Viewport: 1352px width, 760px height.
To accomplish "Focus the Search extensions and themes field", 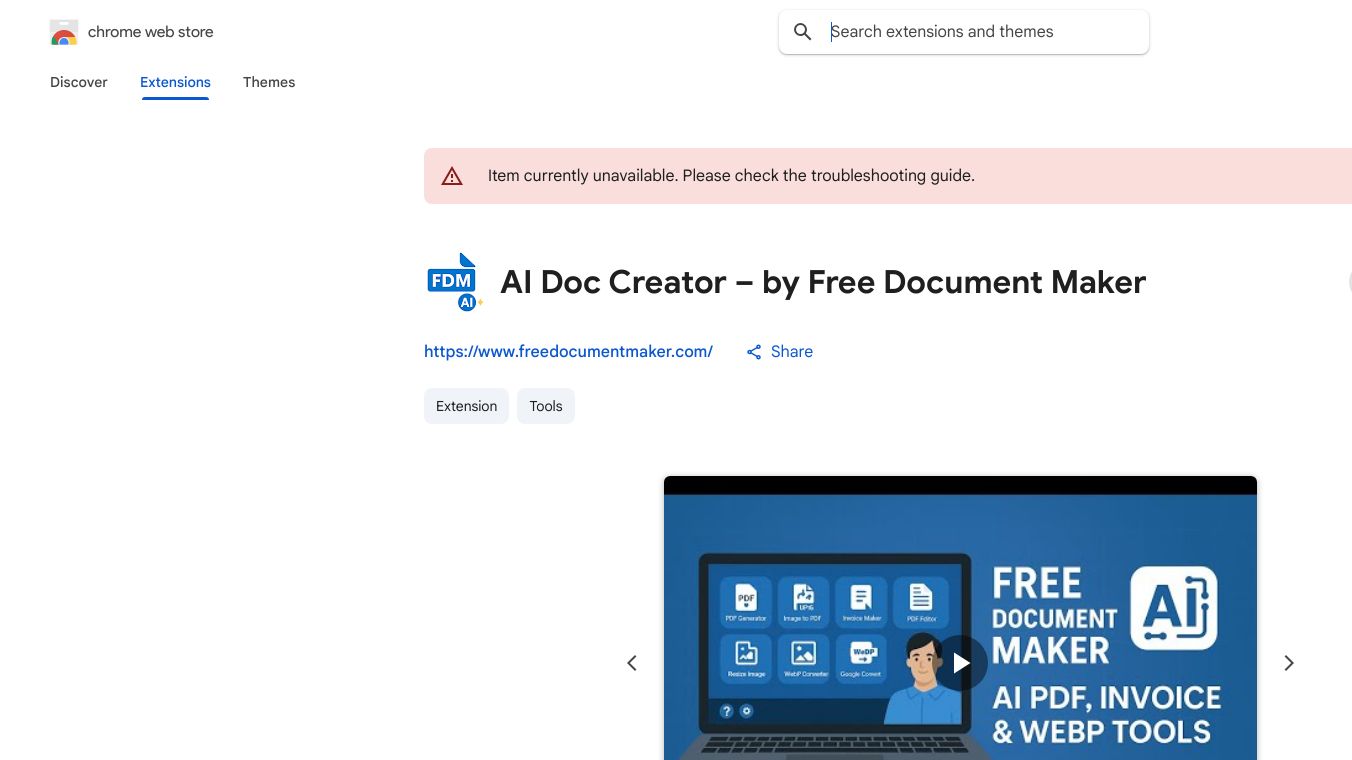I will pyautogui.click(x=964, y=32).
